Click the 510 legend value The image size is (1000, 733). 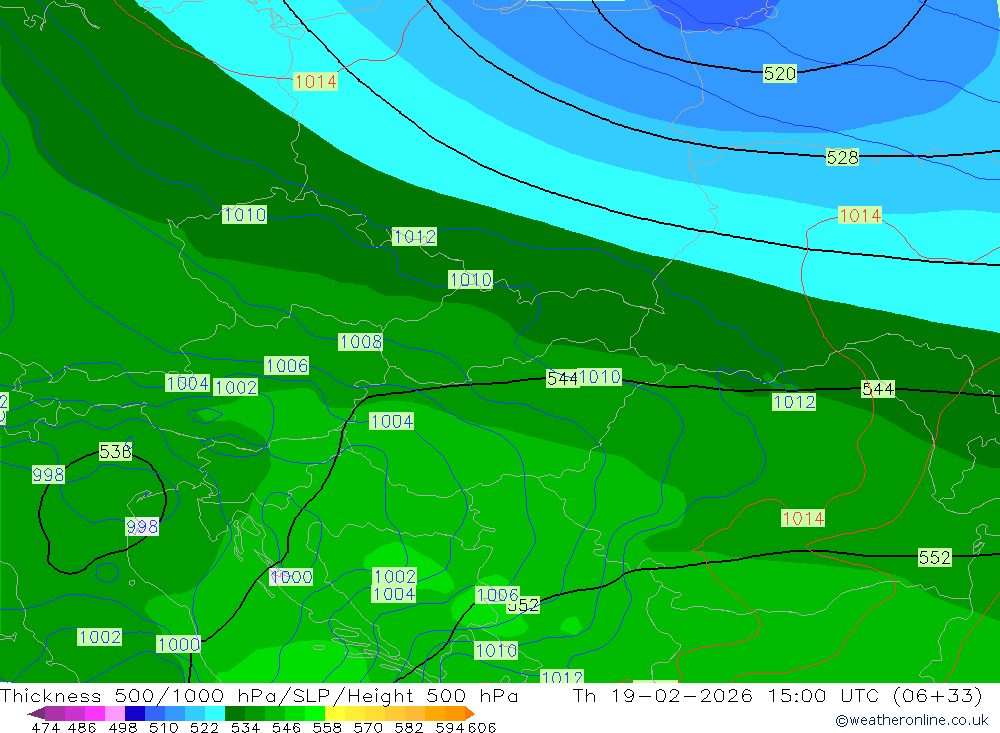coord(164,728)
